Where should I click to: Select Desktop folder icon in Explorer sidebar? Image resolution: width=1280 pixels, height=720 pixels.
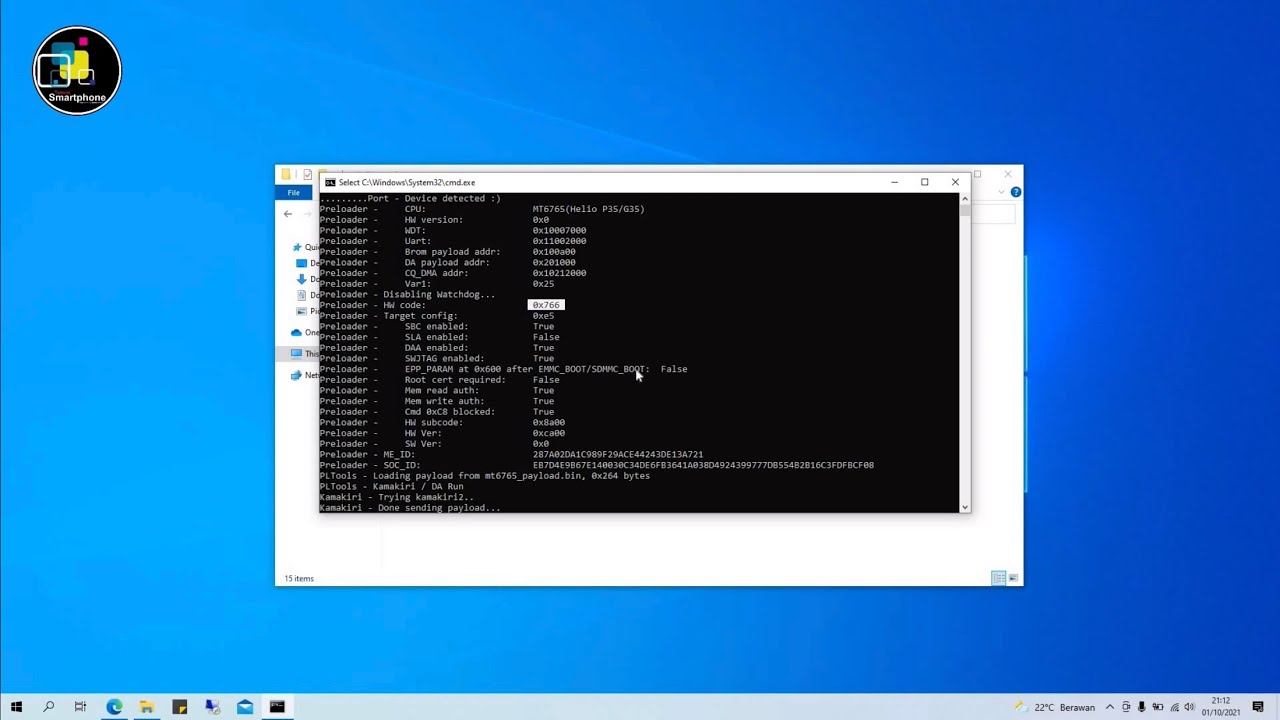(x=302, y=263)
